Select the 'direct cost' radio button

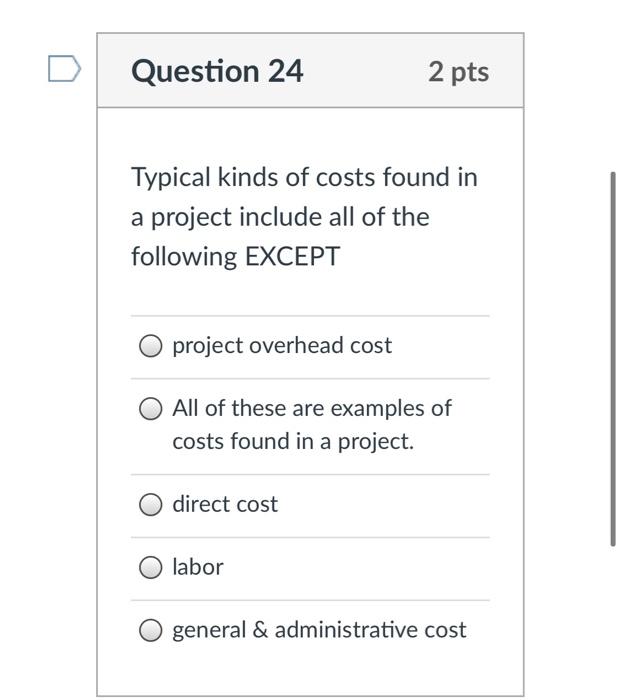point(150,505)
